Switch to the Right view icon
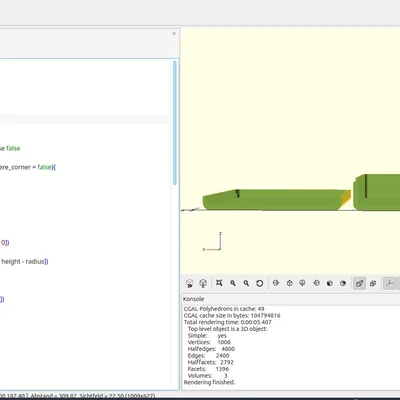Image resolution: width=400 pixels, height=400 pixels. pyautogui.click(x=276, y=283)
